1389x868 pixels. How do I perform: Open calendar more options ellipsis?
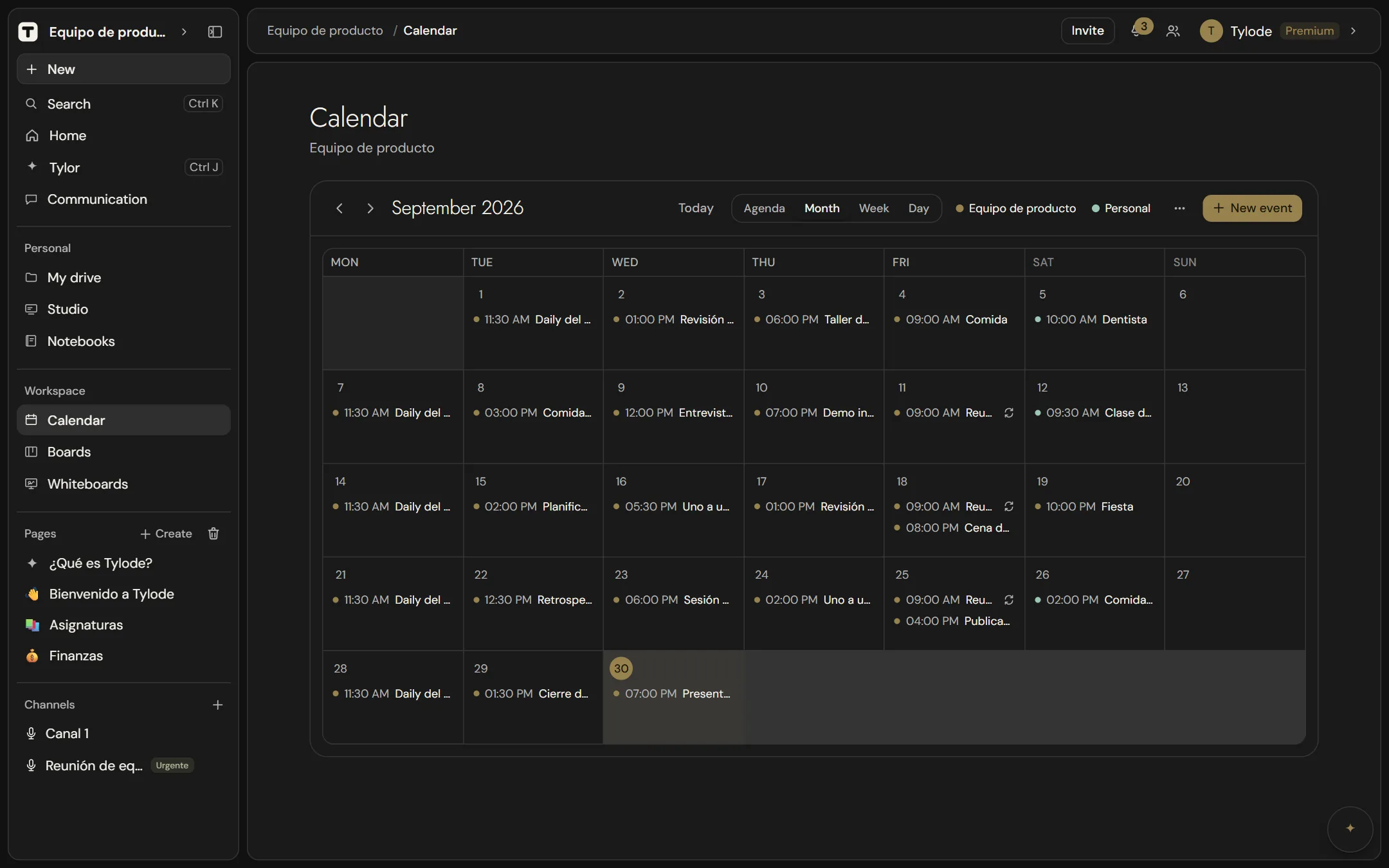click(1179, 208)
